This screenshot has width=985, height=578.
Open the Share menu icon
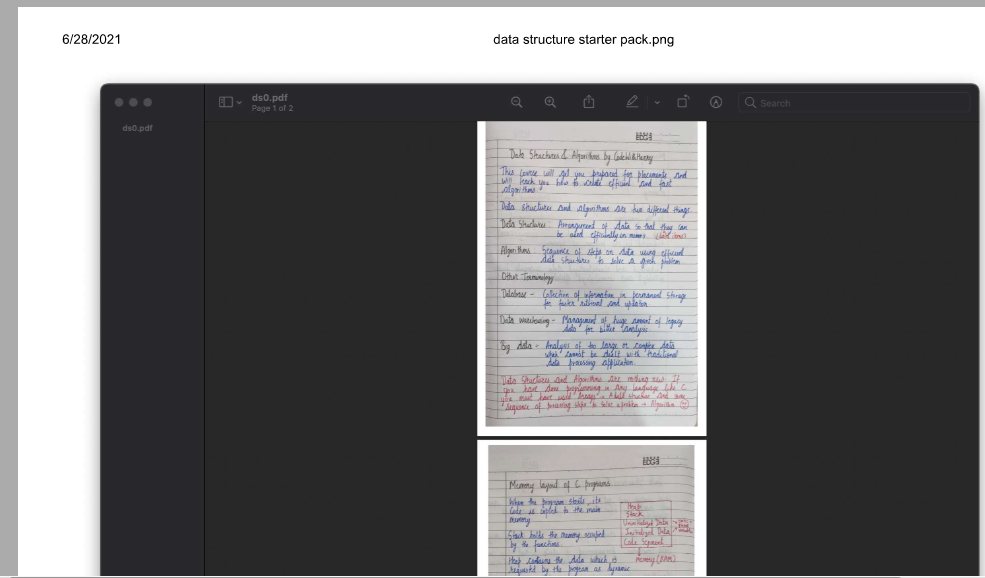click(x=589, y=101)
